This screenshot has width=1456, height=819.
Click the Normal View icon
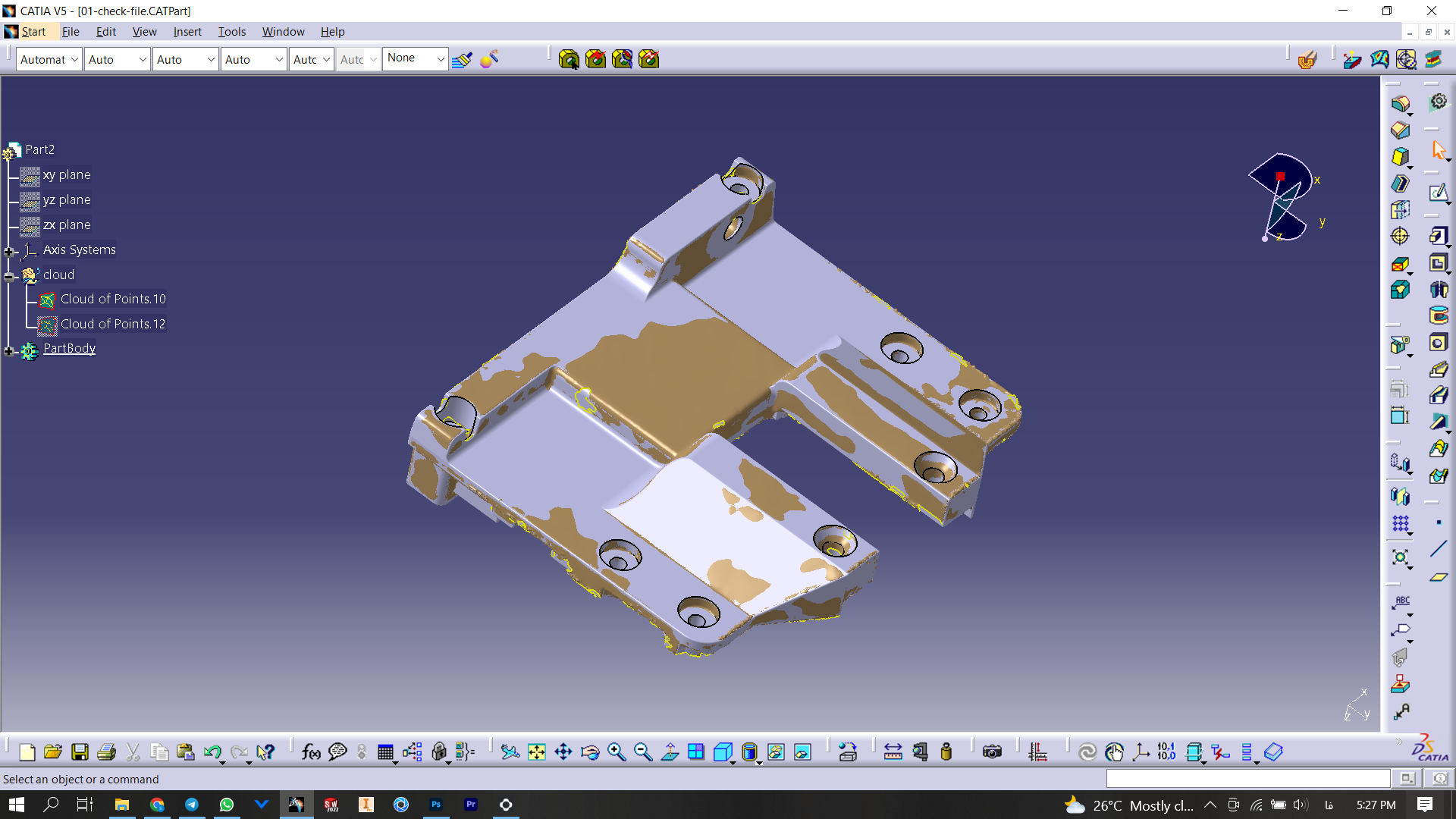coord(670,752)
